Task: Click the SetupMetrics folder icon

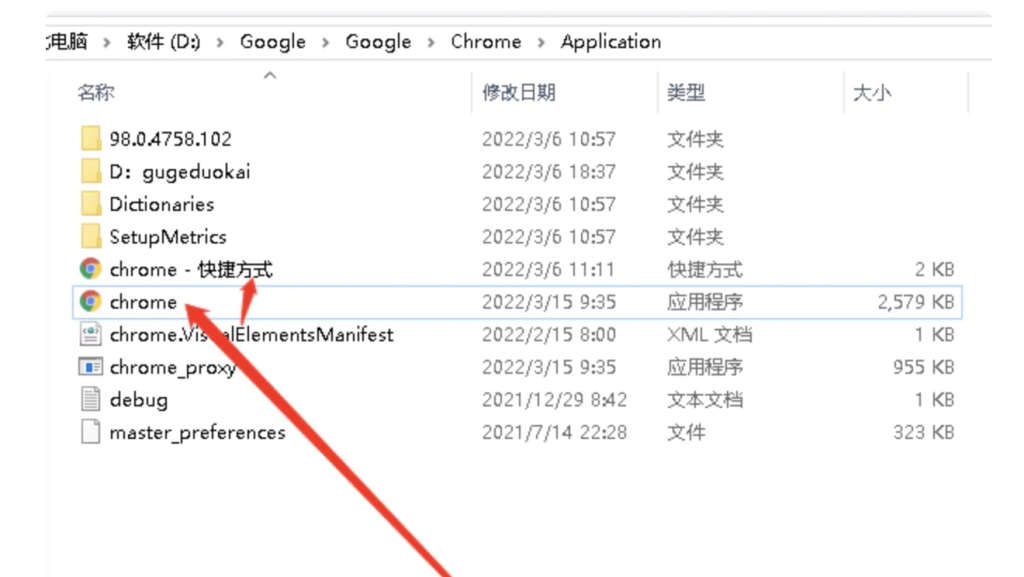Action: [x=91, y=236]
